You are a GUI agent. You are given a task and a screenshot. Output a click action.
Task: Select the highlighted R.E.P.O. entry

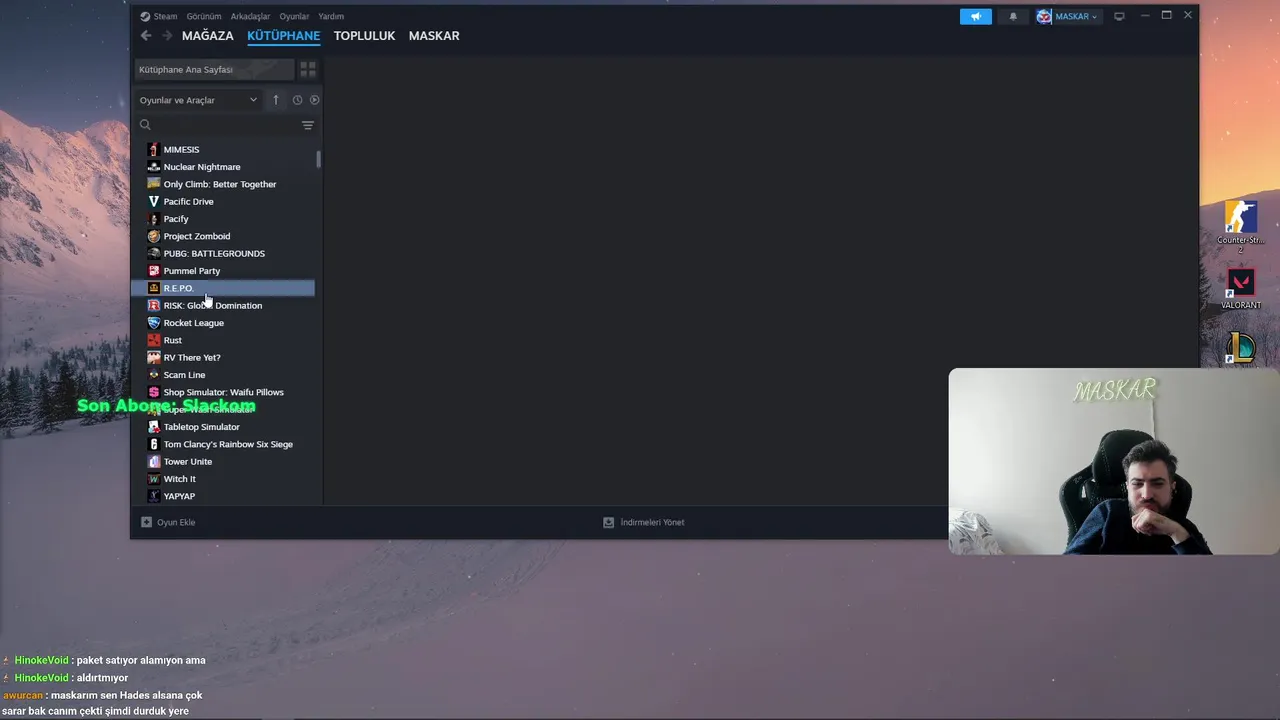[223, 288]
